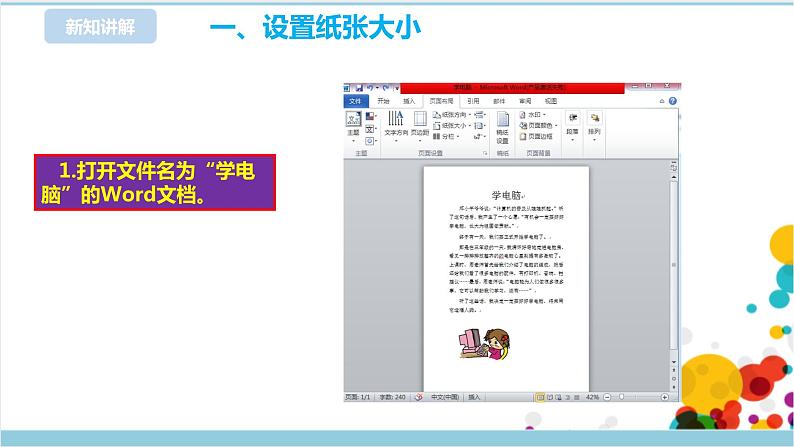Select the girl-with-computer clipart image
Screen dimensions: 794x447
(484, 344)
